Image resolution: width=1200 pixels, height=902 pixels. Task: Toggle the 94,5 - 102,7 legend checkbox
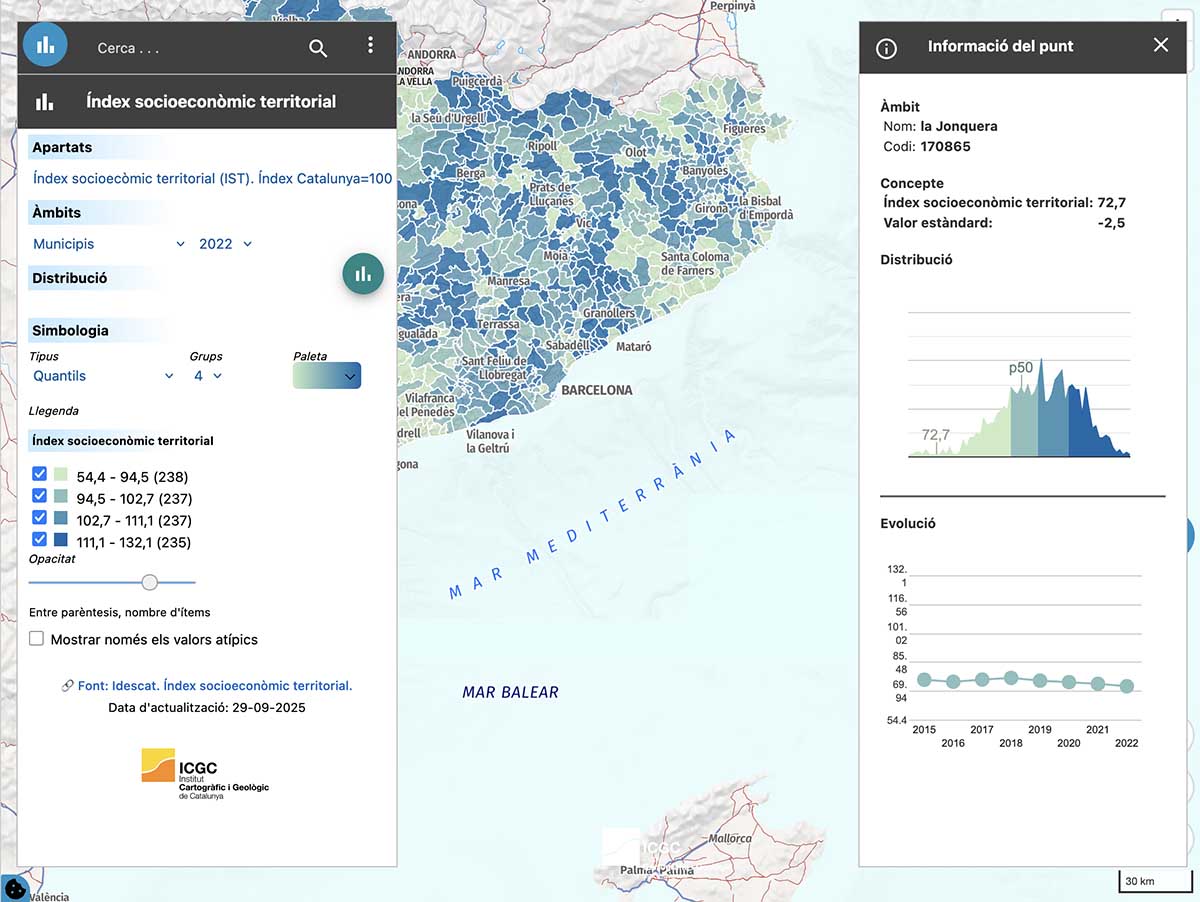pyautogui.click(x=40, y=496)
